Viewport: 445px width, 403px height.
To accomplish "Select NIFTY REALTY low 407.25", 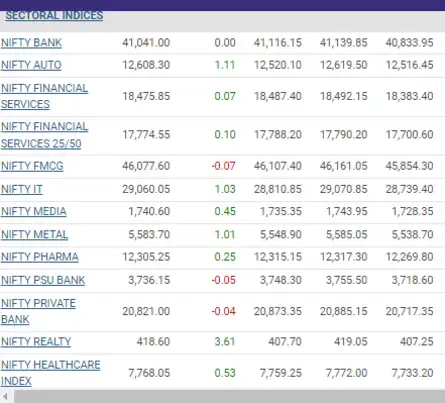I will pyautogui.click(x=417, y=341).
